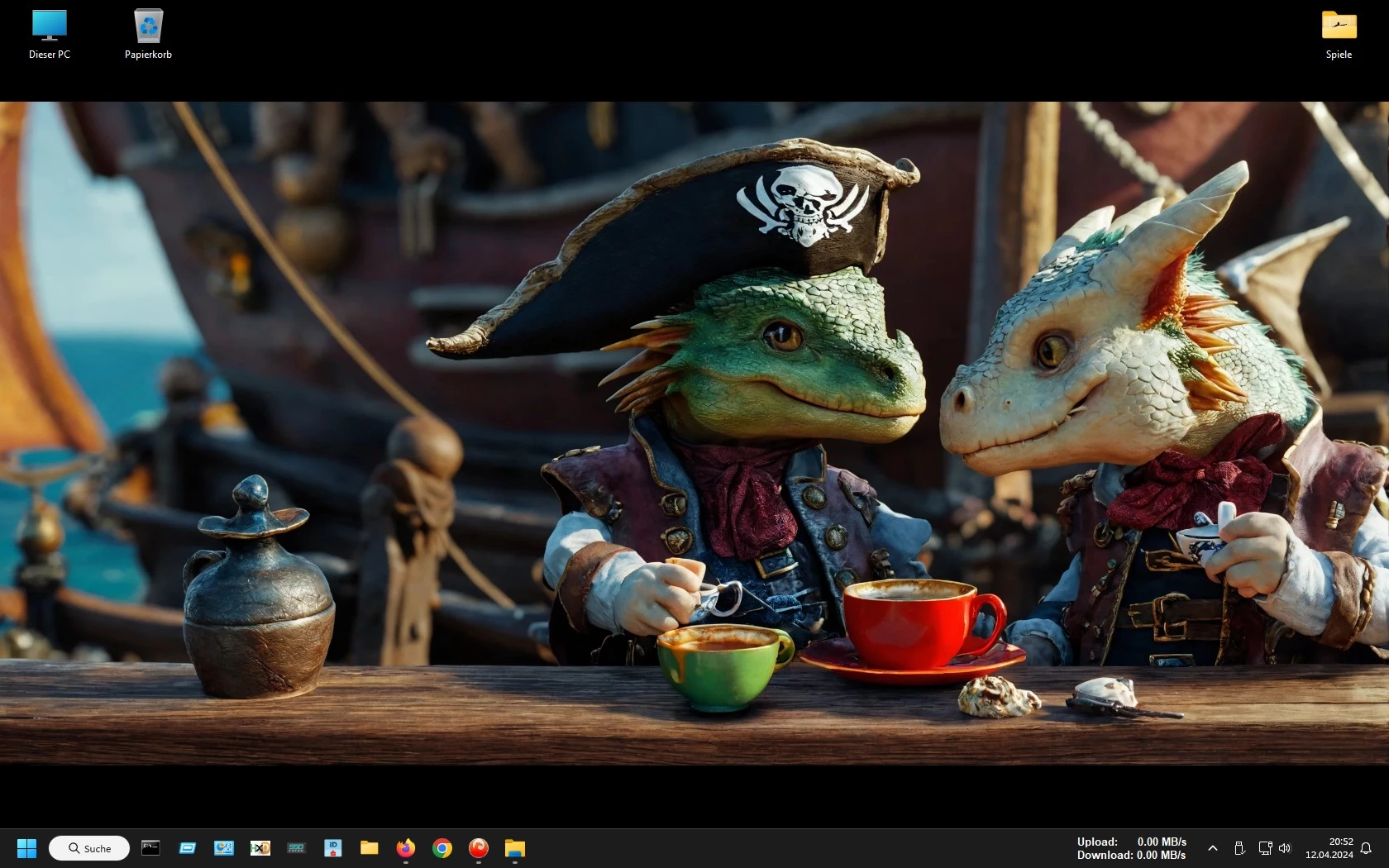
Task: Launch the blue window app in taskbar
Action: click(188, 848)
